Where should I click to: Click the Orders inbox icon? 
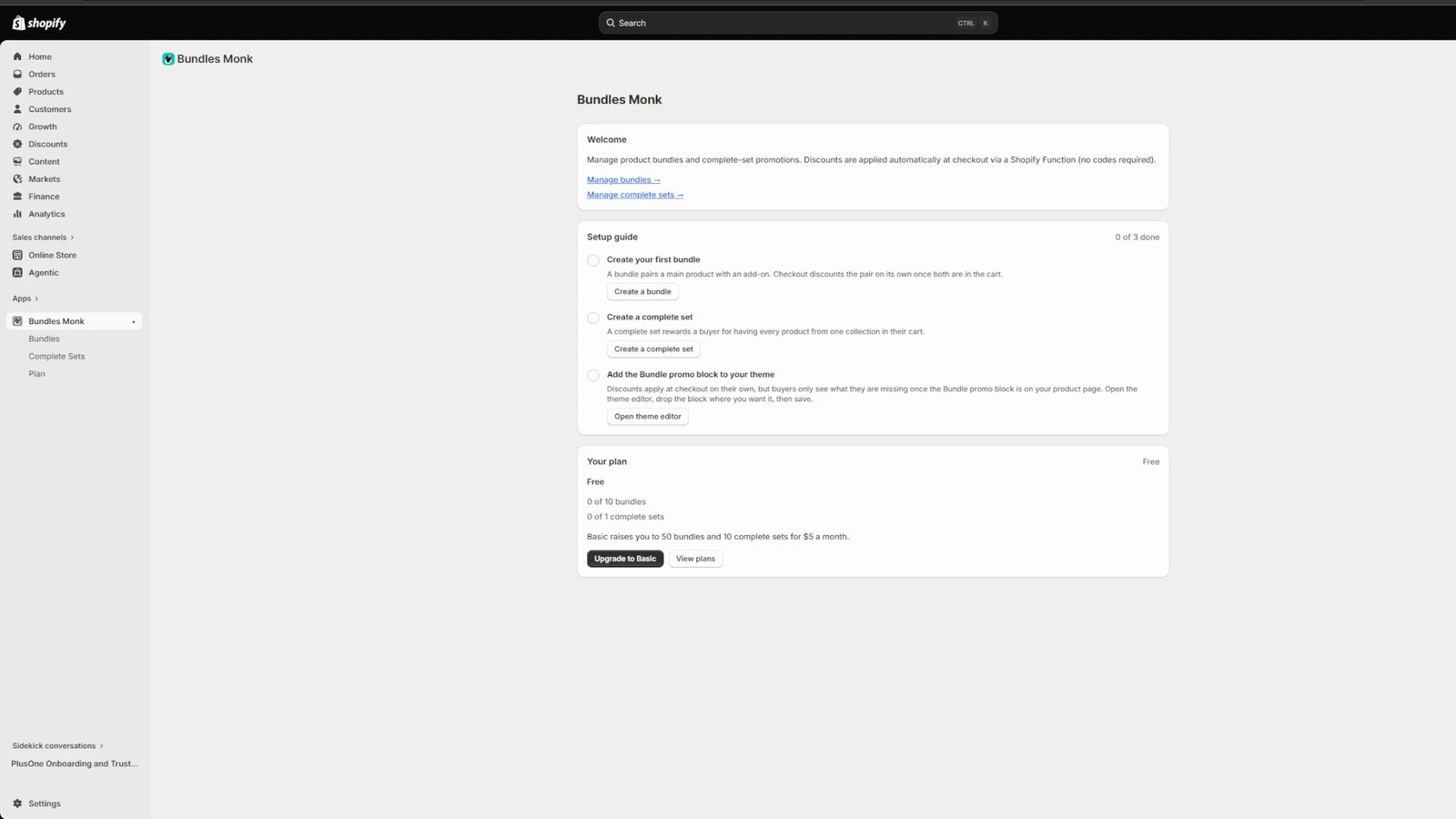[17, 74]
